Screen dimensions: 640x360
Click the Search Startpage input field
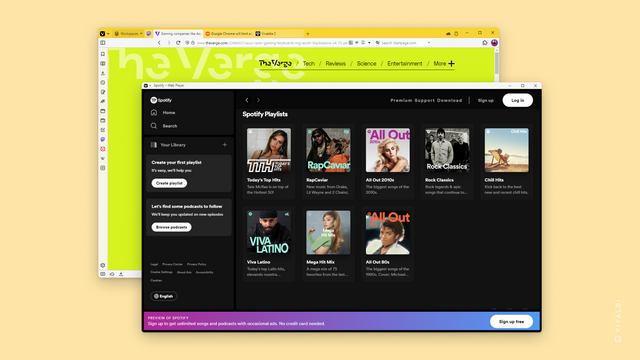402,42
